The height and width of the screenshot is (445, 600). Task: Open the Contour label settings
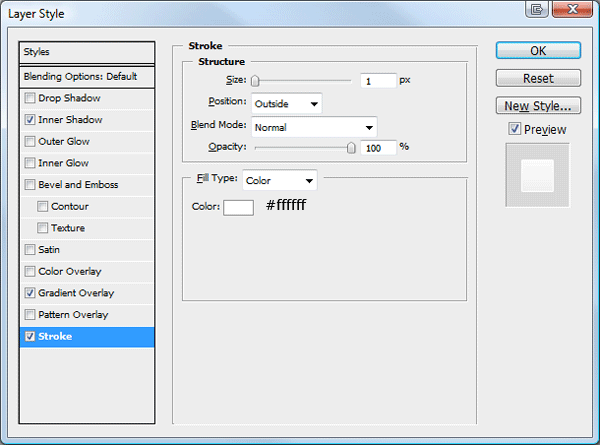coord(70,206)
